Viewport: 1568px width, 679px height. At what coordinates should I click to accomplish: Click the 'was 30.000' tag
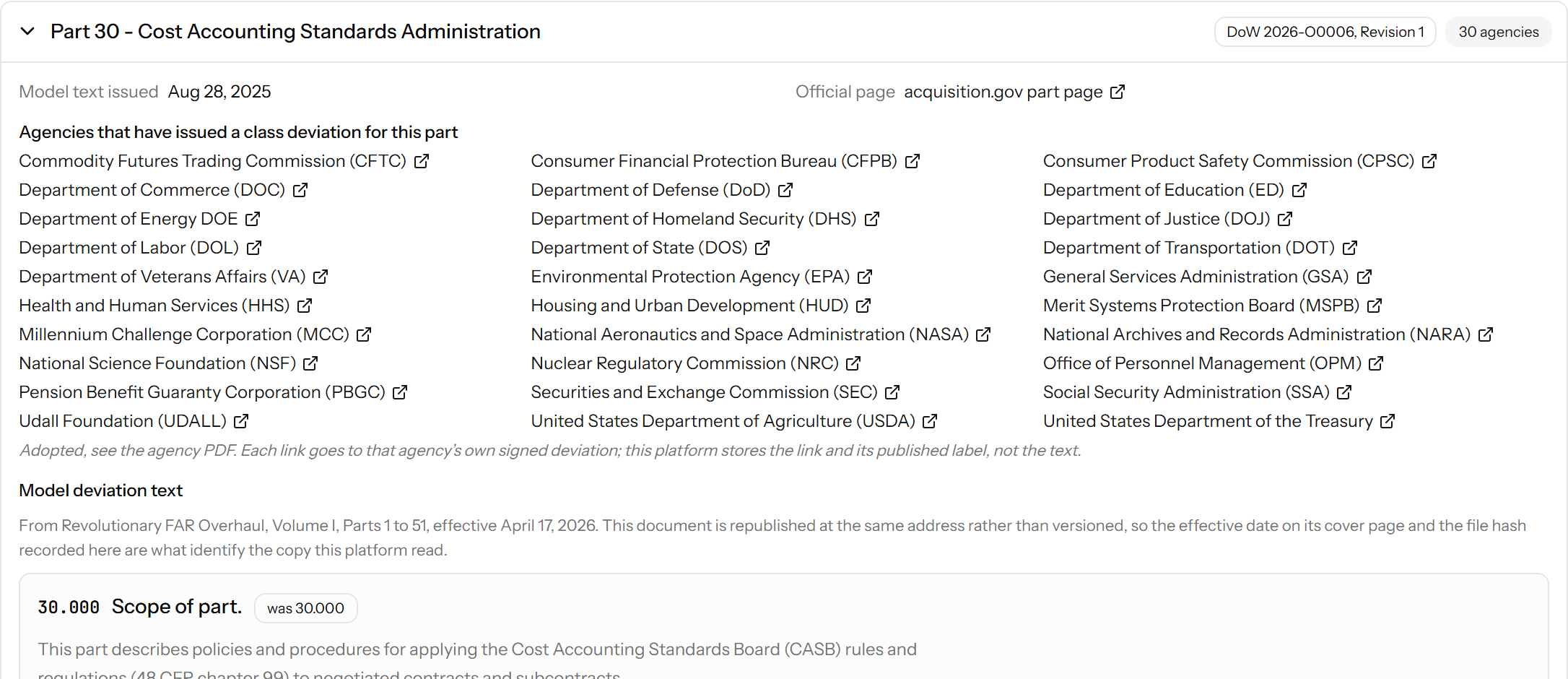(x=306, y=608)
